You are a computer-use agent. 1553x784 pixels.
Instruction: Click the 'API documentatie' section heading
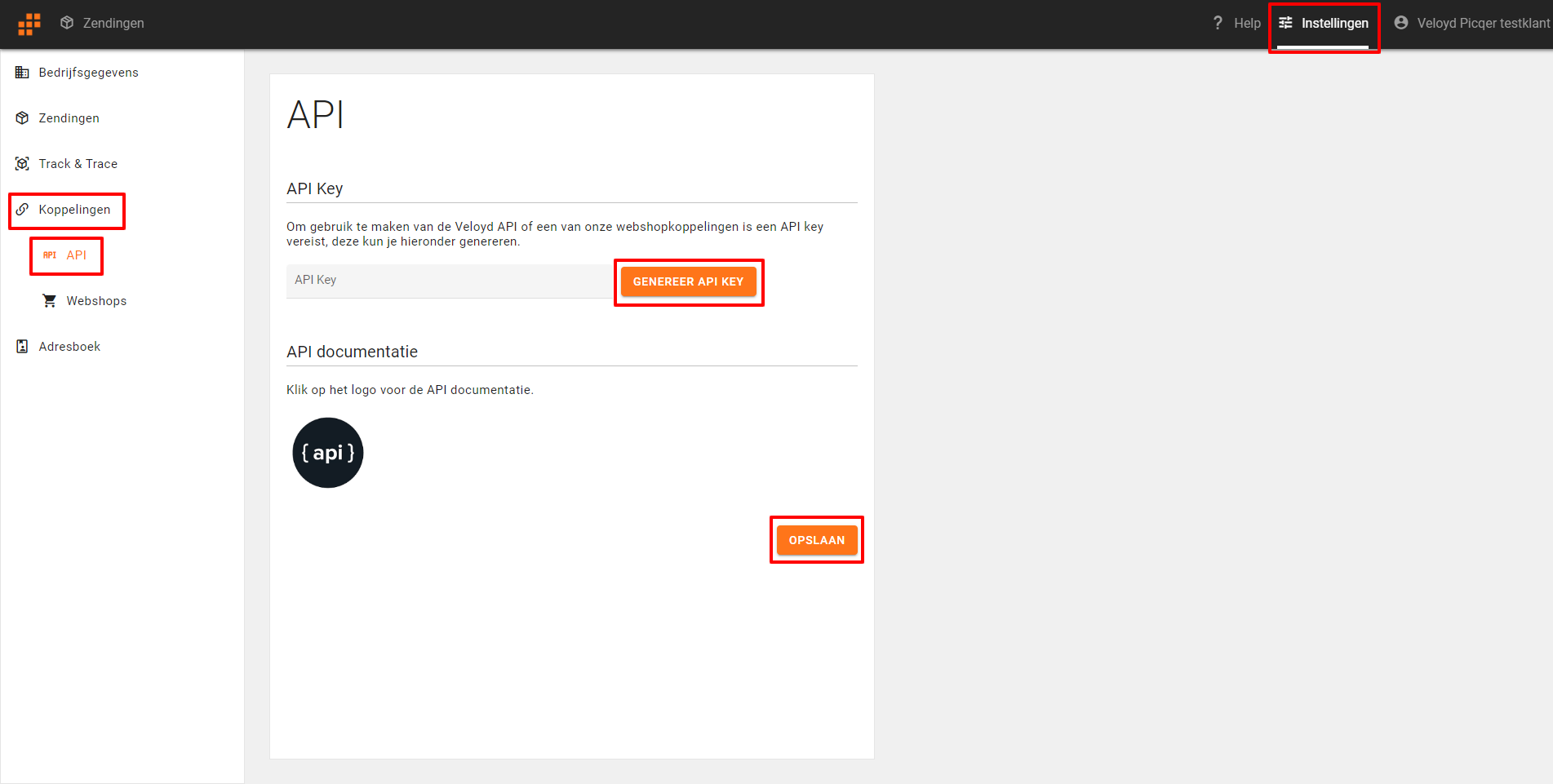coord(353,352)
